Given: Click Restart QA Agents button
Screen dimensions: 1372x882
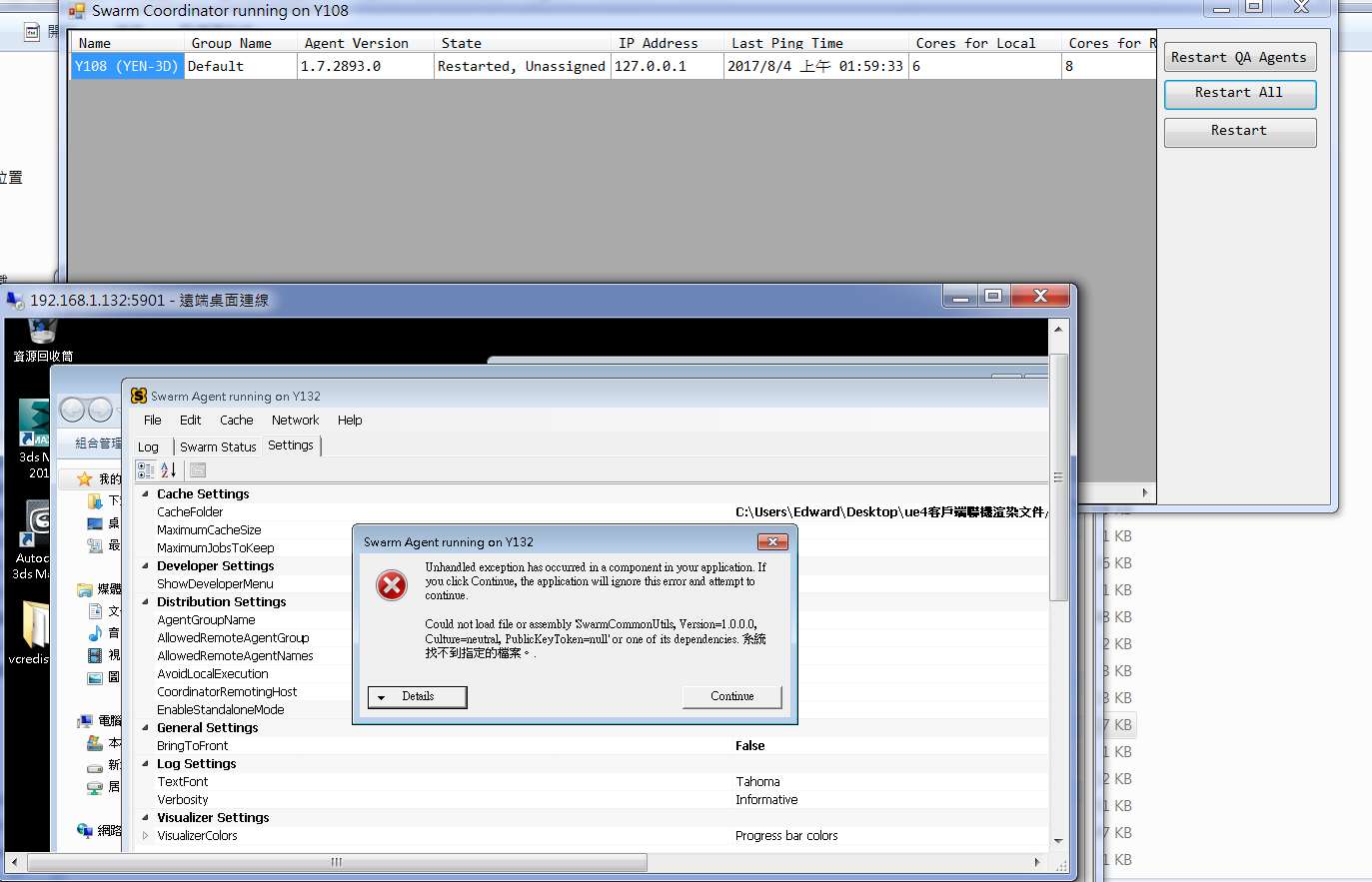Looking at the screenshot, I should [x=1239, y=58].
